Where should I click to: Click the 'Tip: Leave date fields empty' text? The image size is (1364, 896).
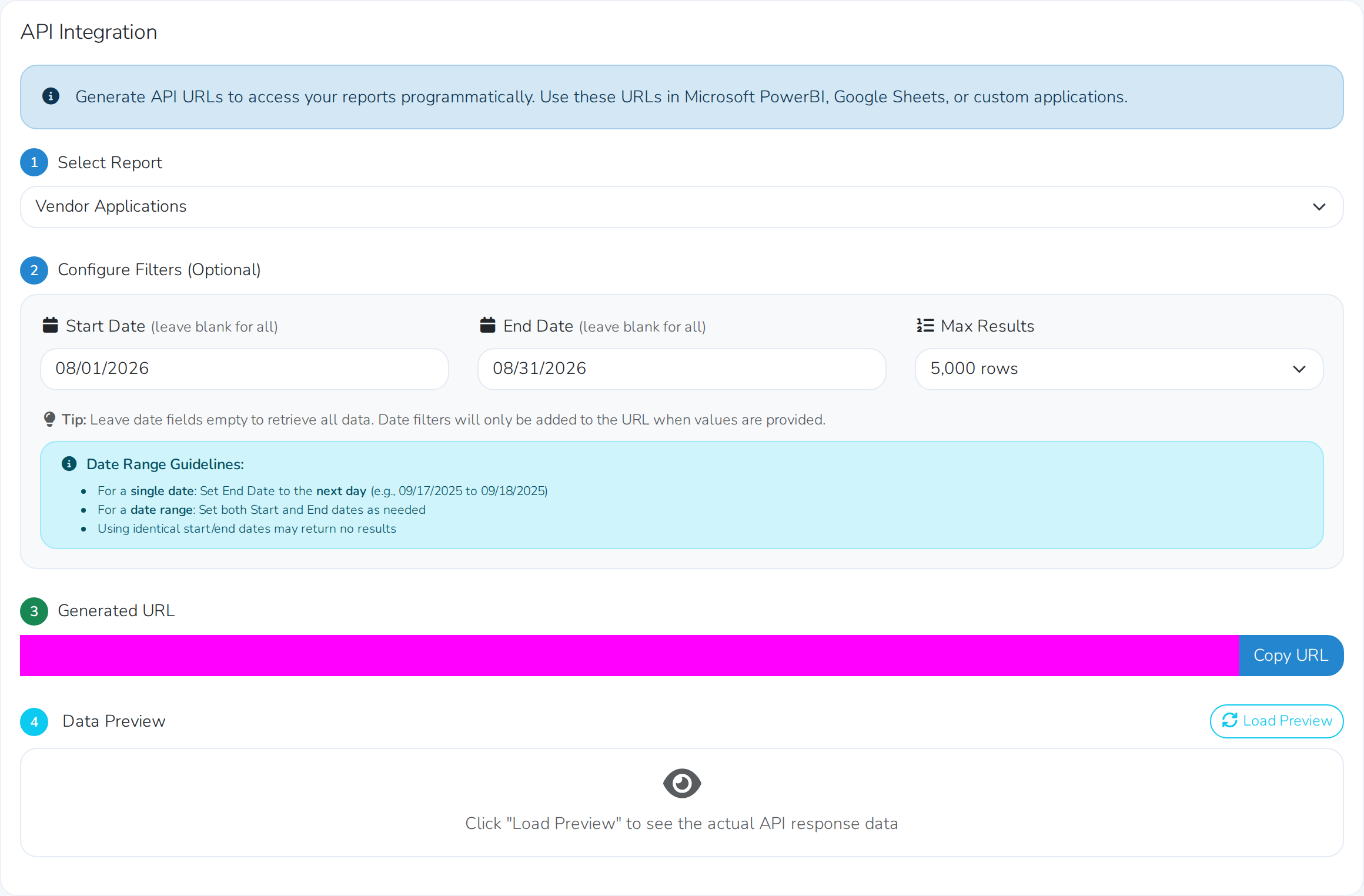pos(444,420)
